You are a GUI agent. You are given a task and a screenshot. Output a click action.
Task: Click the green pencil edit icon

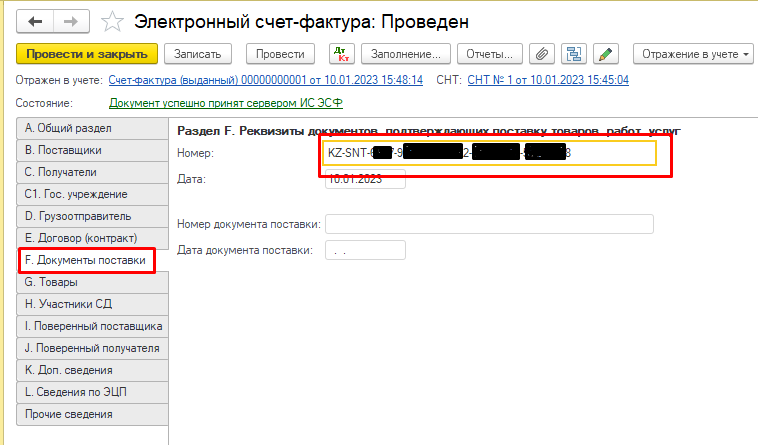[606, 53]
